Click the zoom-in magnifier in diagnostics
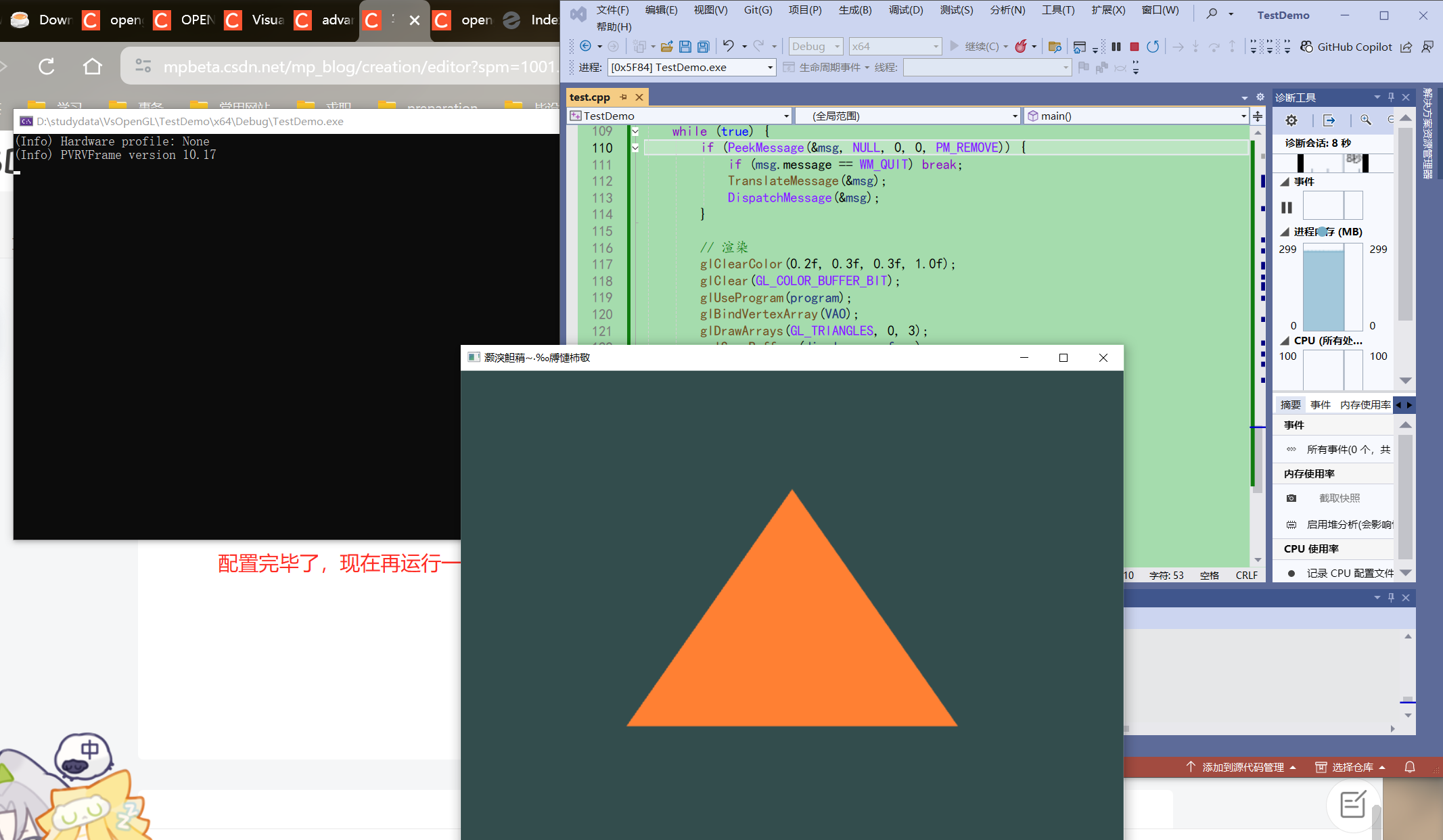1443x840 pixels. (x=1366, y=120)
